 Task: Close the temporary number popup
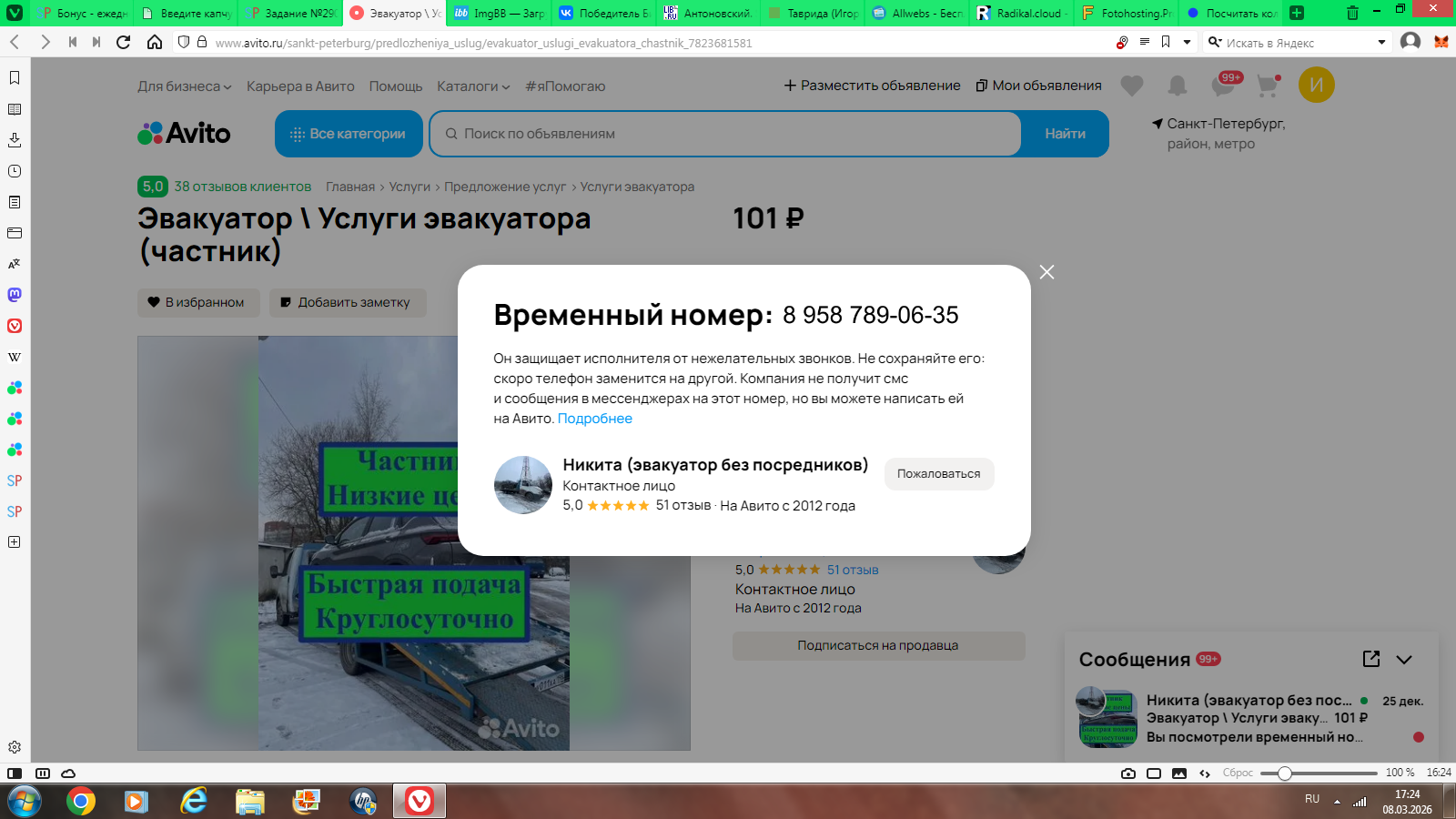pyautogui.click(x=1047, y=272)
